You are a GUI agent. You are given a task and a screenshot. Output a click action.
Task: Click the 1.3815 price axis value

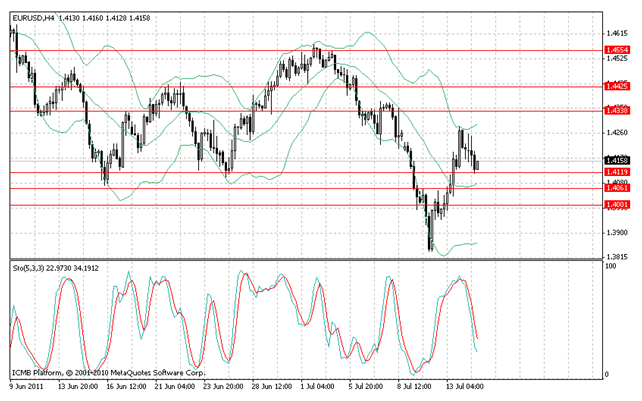pos(616,254)
